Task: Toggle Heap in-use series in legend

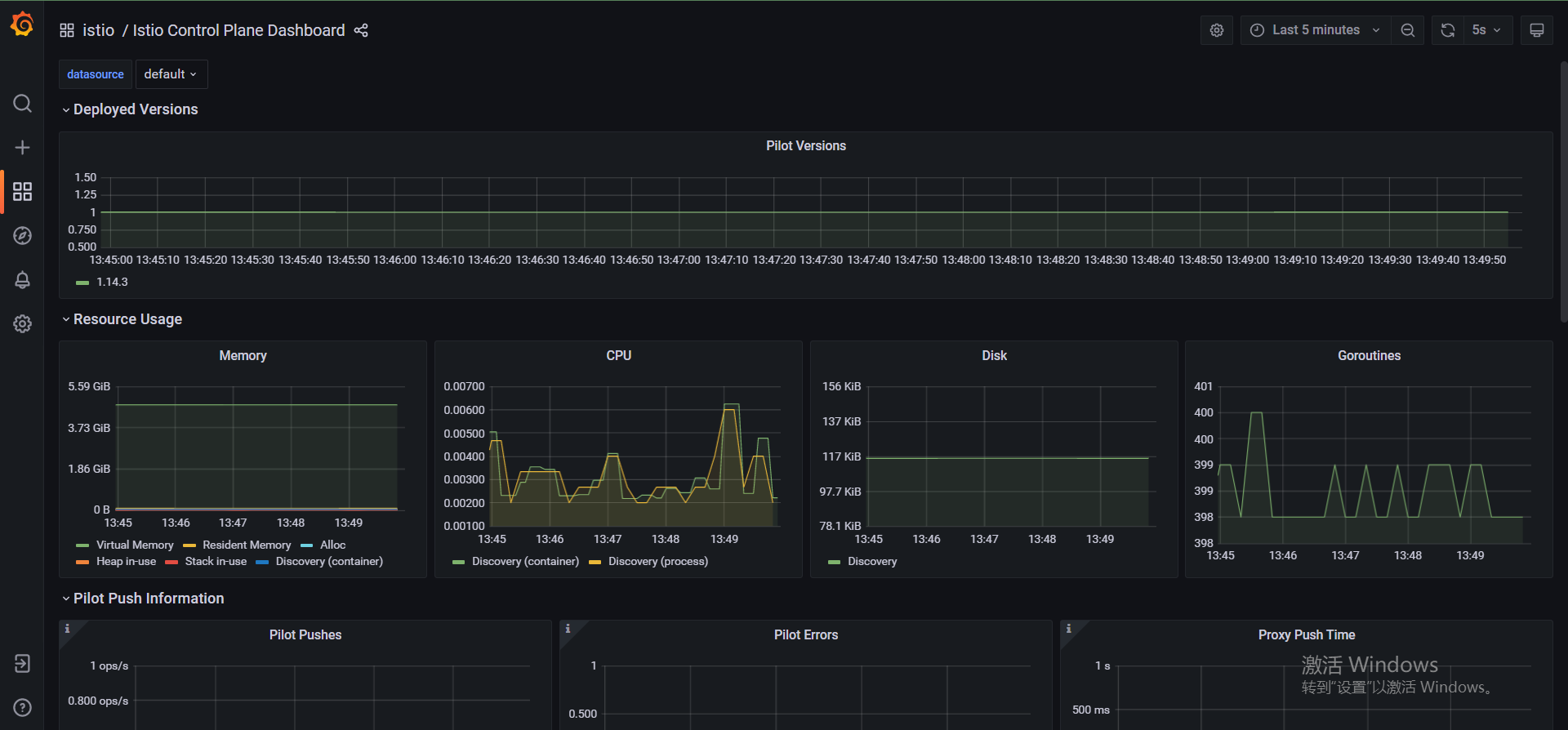Action: [x=126, y=562]
